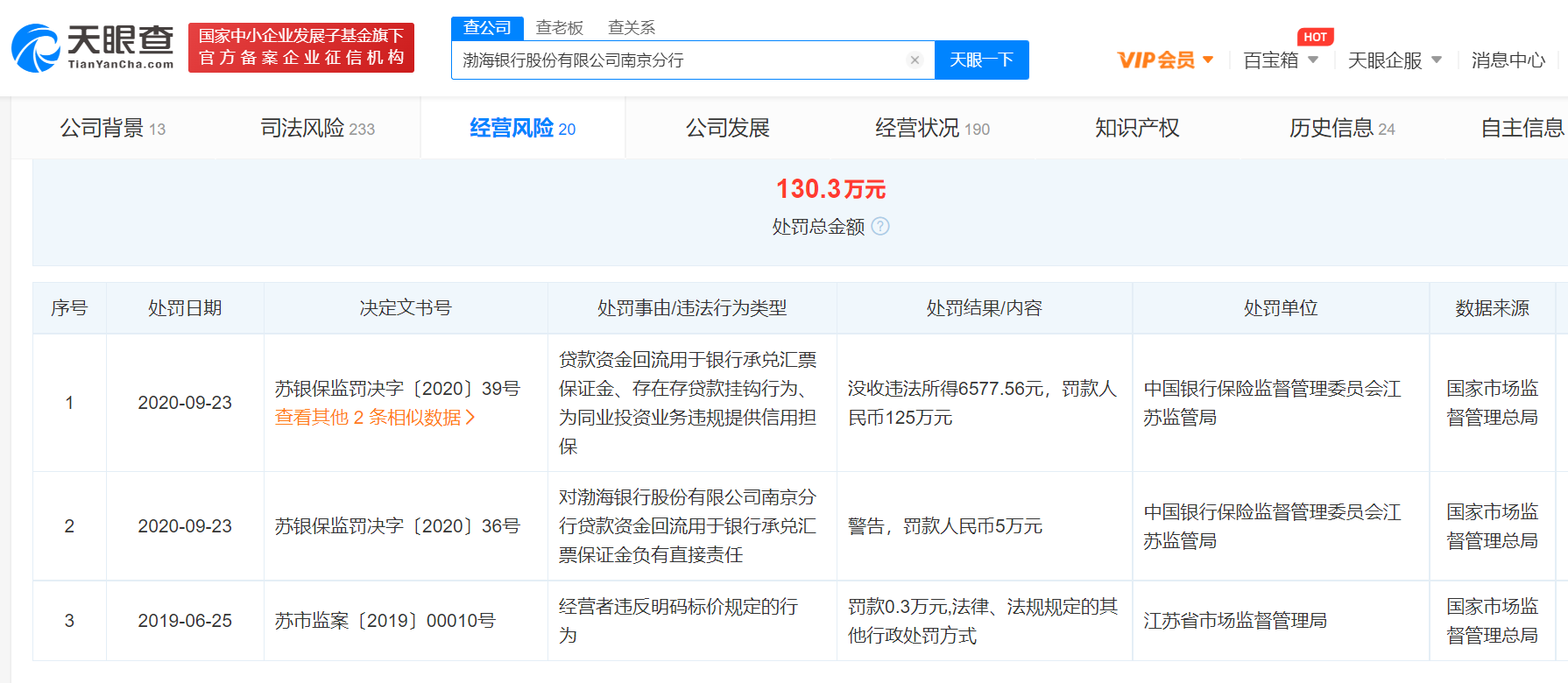
Task: Click the TianYanCha logo
Action: pyautogui.click(x=93, y=47)
